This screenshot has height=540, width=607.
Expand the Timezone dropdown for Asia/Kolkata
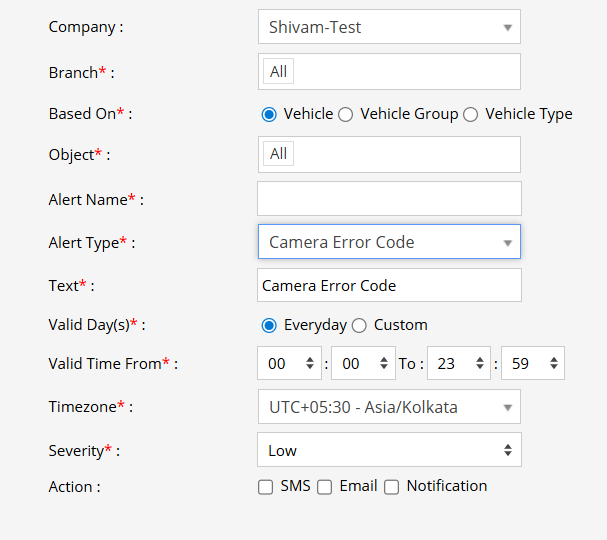(388, 407)
